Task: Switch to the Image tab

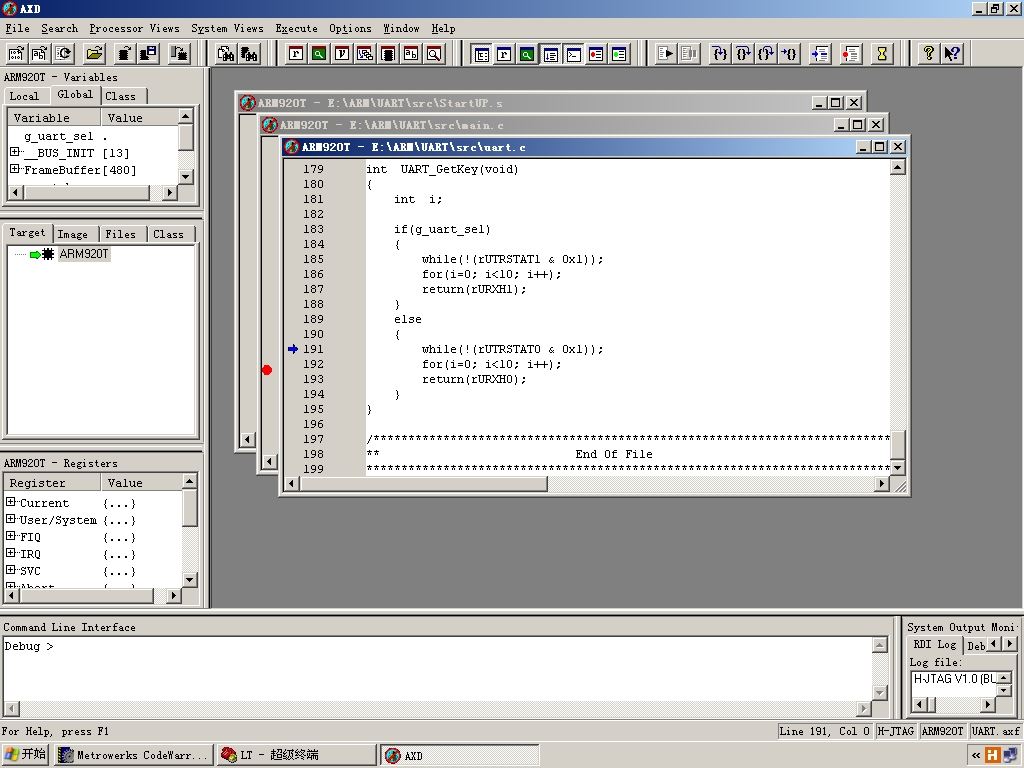Action: pyautogui.click(x=72, y=234)
